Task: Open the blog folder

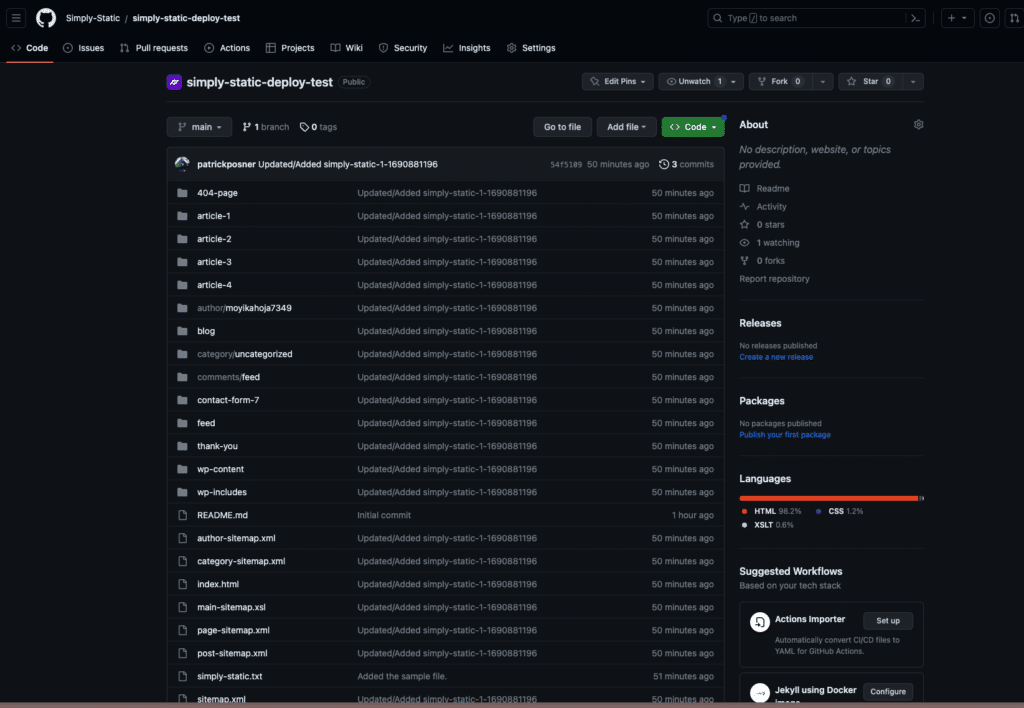Action: coord(206,331)
